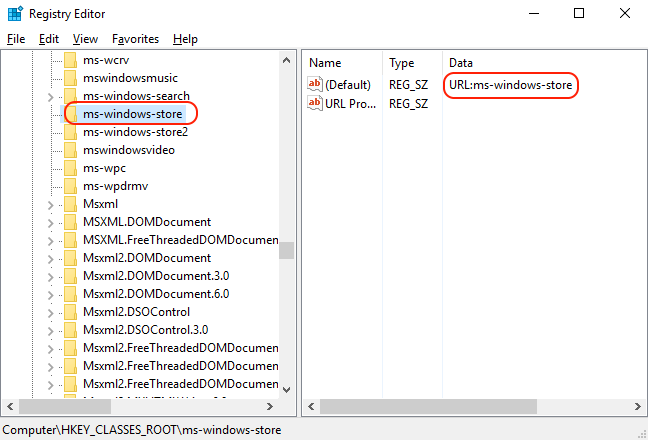Expand the Msxml2.DSOControl.3.0 key
Image resolution: width=648 pixels, height=440 pixels.
click(50, 331)
